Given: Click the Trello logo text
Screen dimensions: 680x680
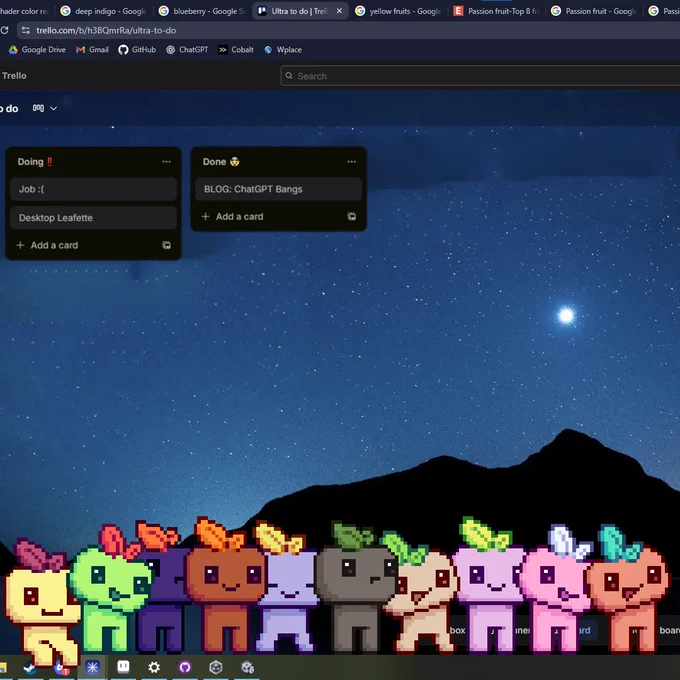Looking at the screenshot, I should click(x=14, y=76).
